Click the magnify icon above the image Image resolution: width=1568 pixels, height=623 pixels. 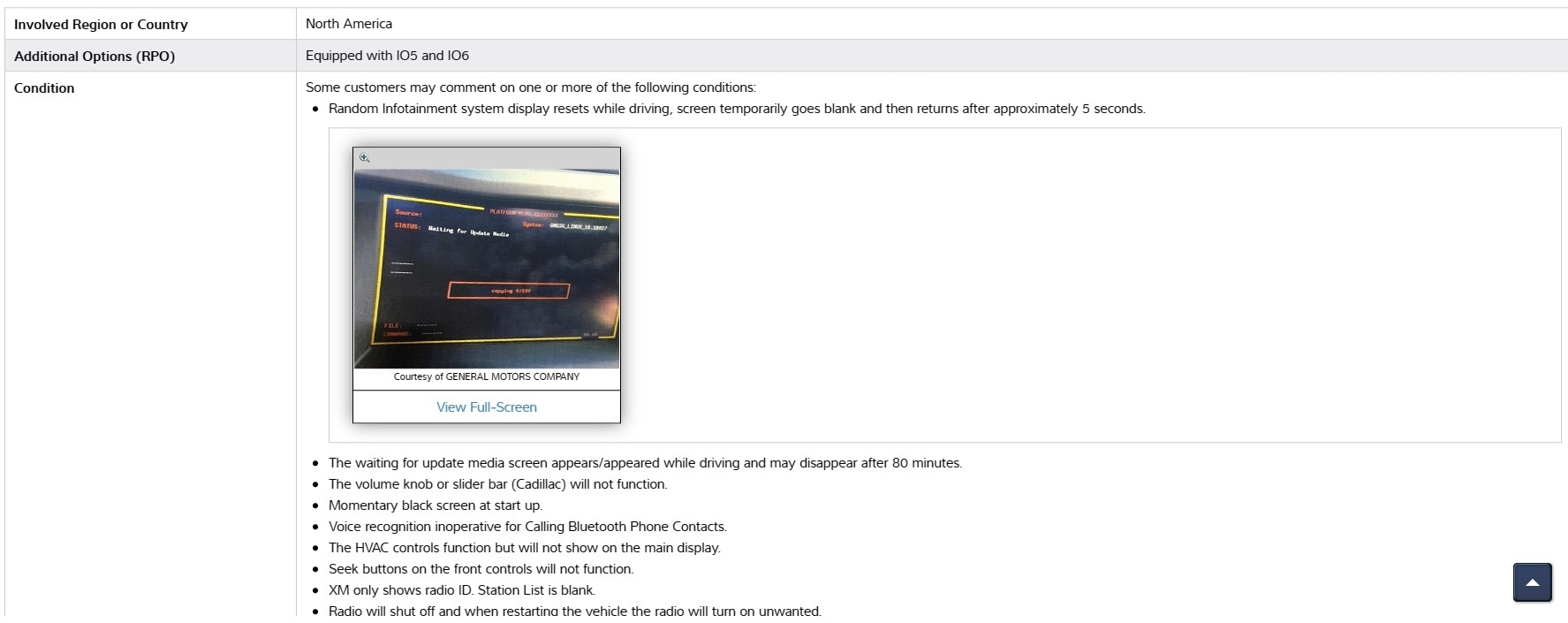click(x=364, y=157)
